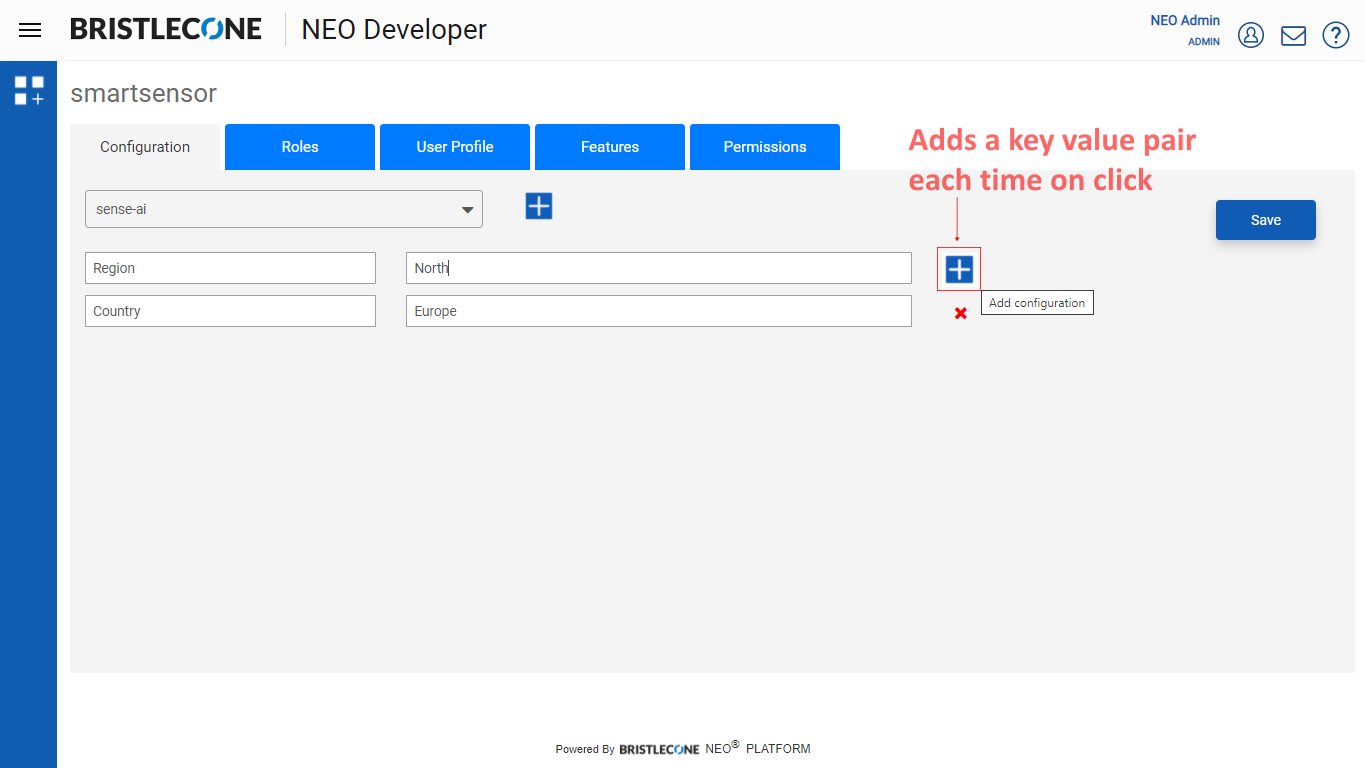Add a key value pair with plus icon
Screen dimensions: 1366x768
(959, 269)
